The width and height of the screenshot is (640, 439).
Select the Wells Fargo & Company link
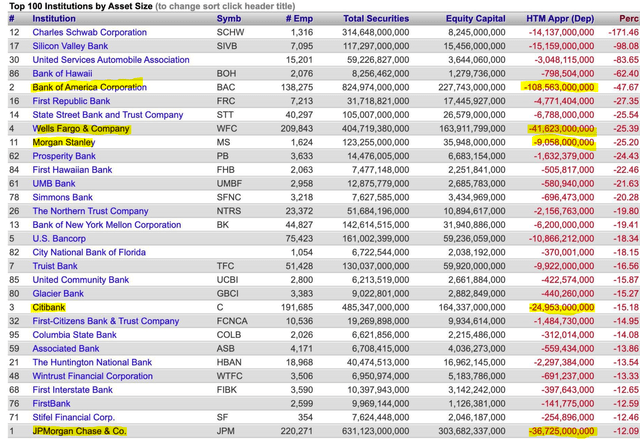click(81, 129)
